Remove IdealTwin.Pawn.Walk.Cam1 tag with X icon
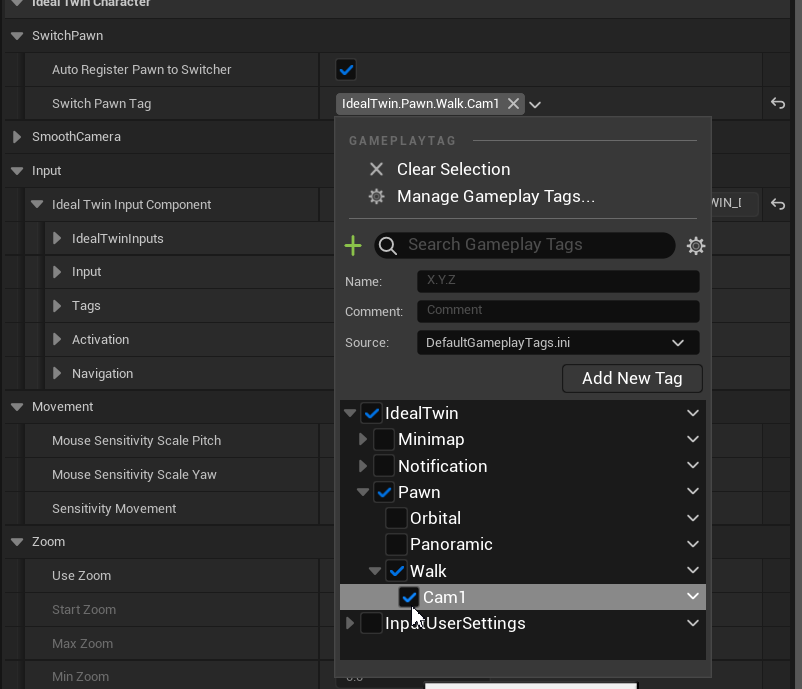The width and height of the screenshot is (802, 689). pos(513,104)
